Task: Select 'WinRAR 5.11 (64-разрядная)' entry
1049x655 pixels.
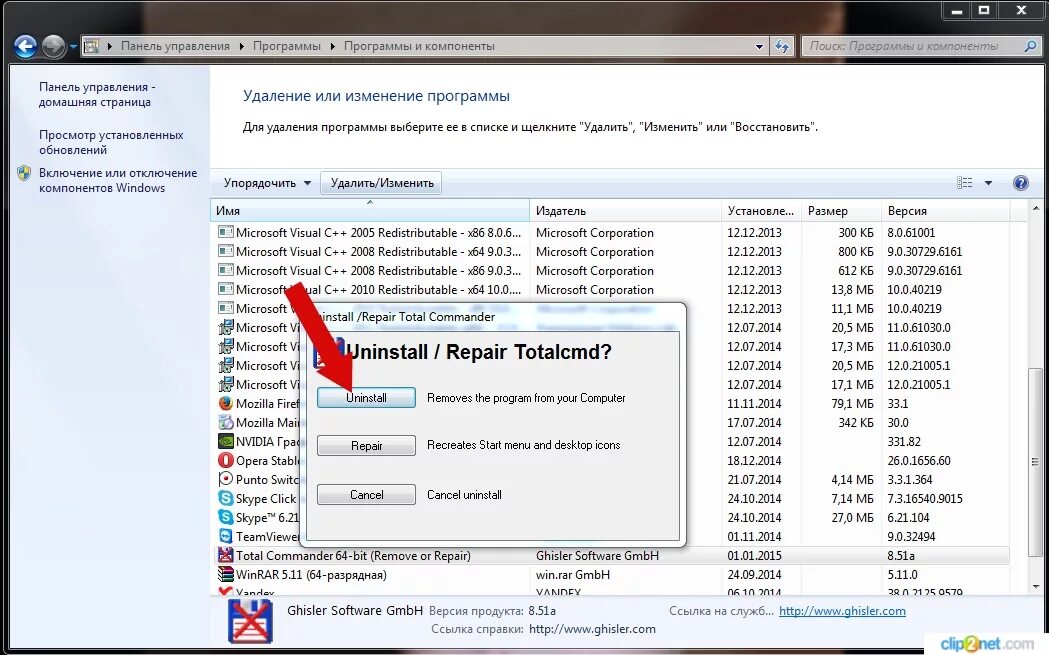Action: 311,575
